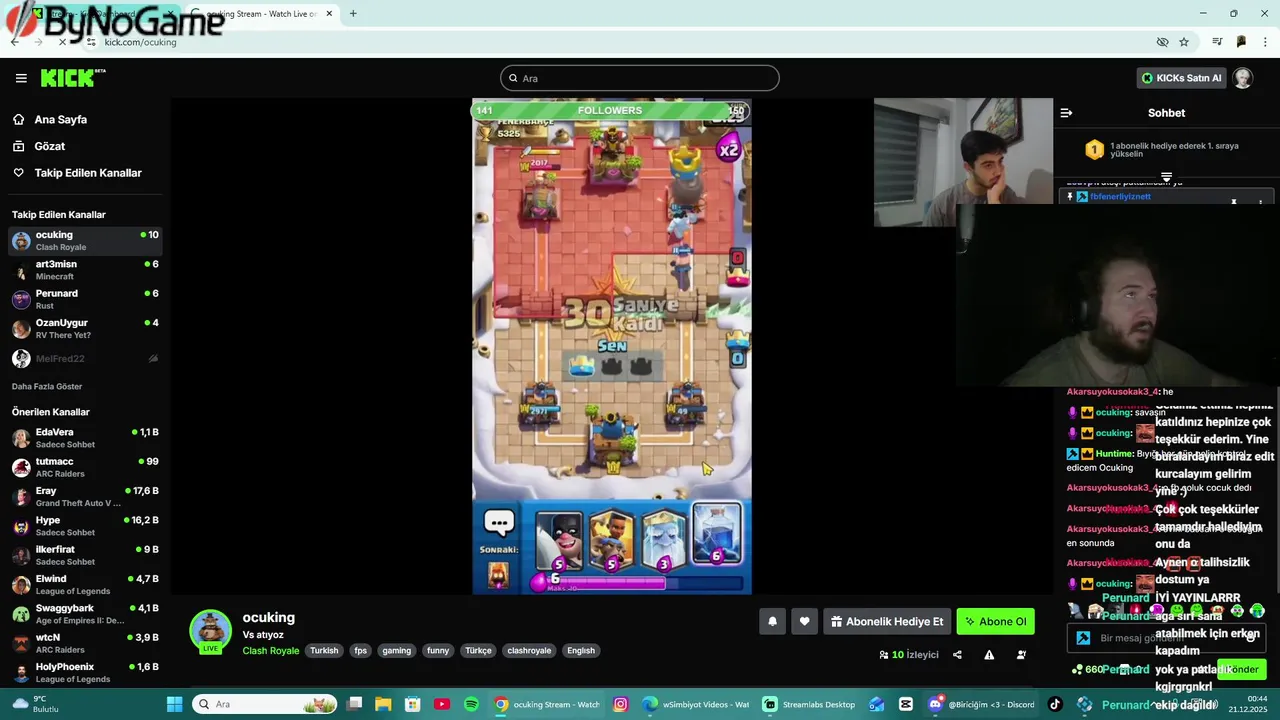
Task: Select the clashroyale tag
Action: coord(529,650)
